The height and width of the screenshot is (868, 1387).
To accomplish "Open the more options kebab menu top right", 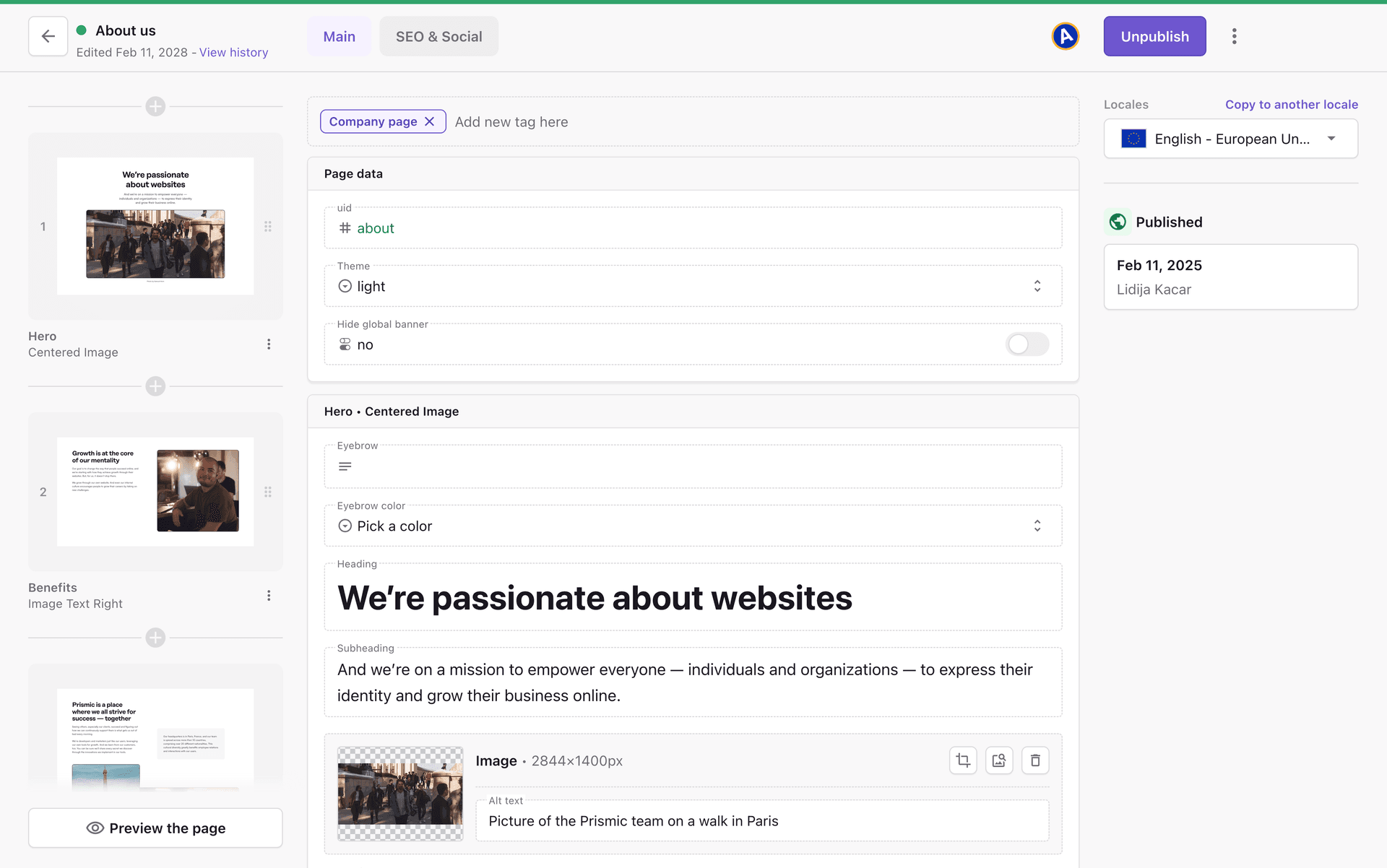I will pos(1234,36).
